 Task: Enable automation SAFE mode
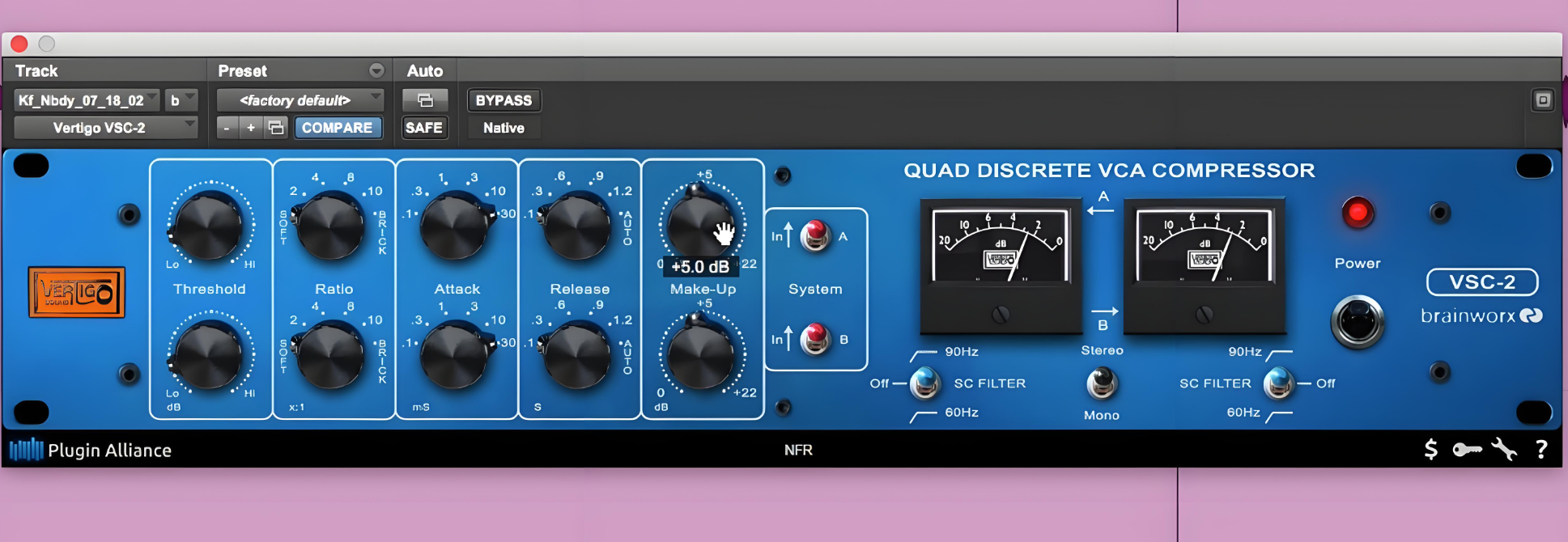click(x=424, y=128)
